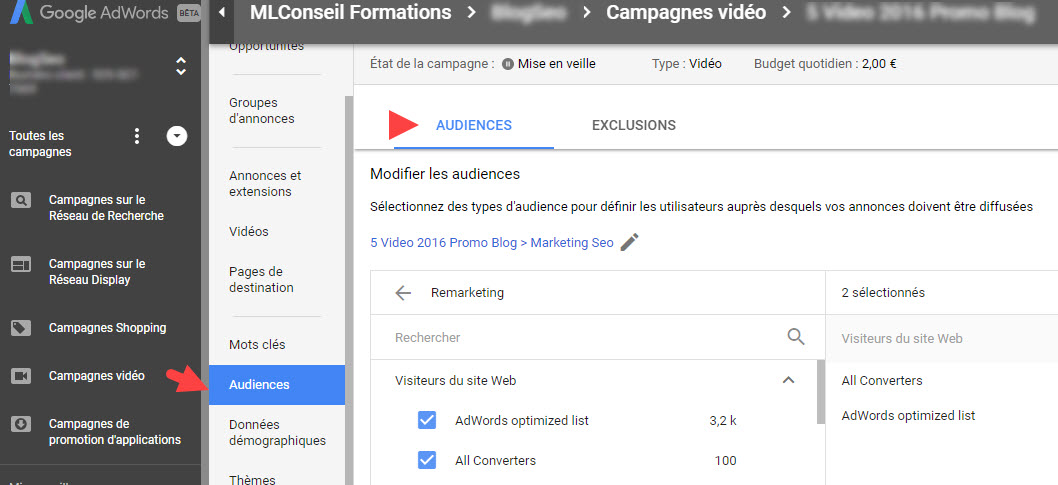The image size is (1058, 485).
Task: Open Pages de destination menu item
Action: click(261, 279)
